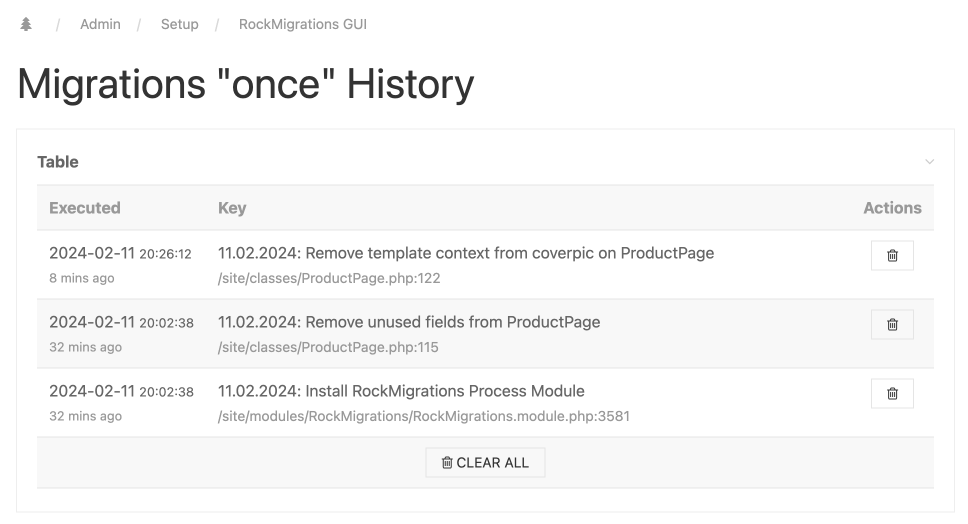Open the Admin breadcrumb link

click(100, 24)
